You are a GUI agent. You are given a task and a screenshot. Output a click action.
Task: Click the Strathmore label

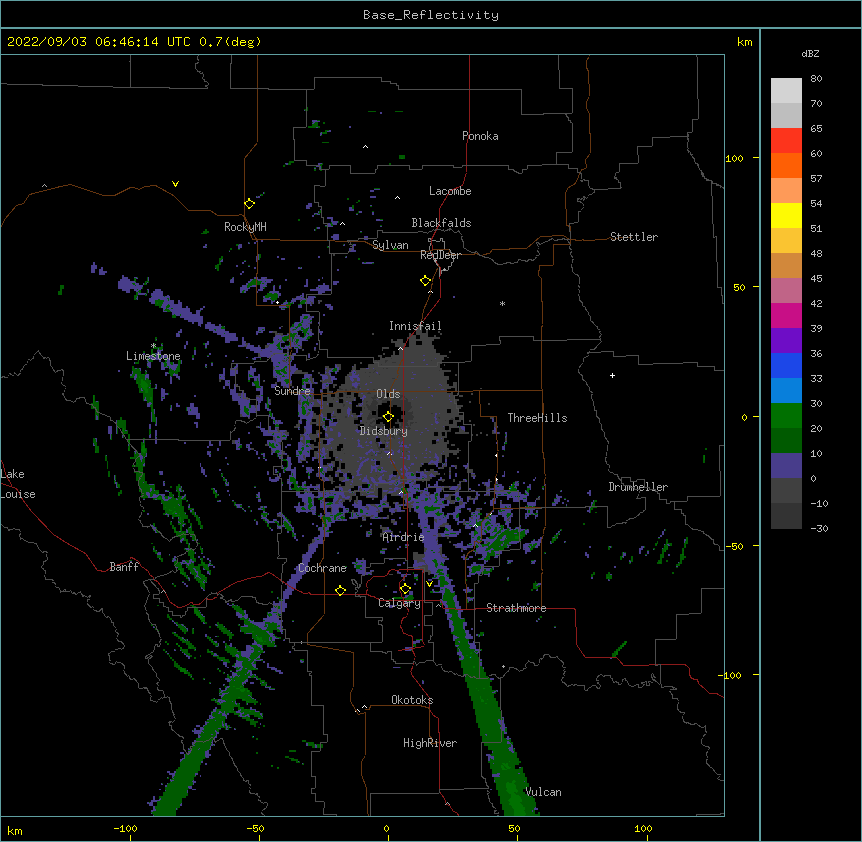coord(516,608)
